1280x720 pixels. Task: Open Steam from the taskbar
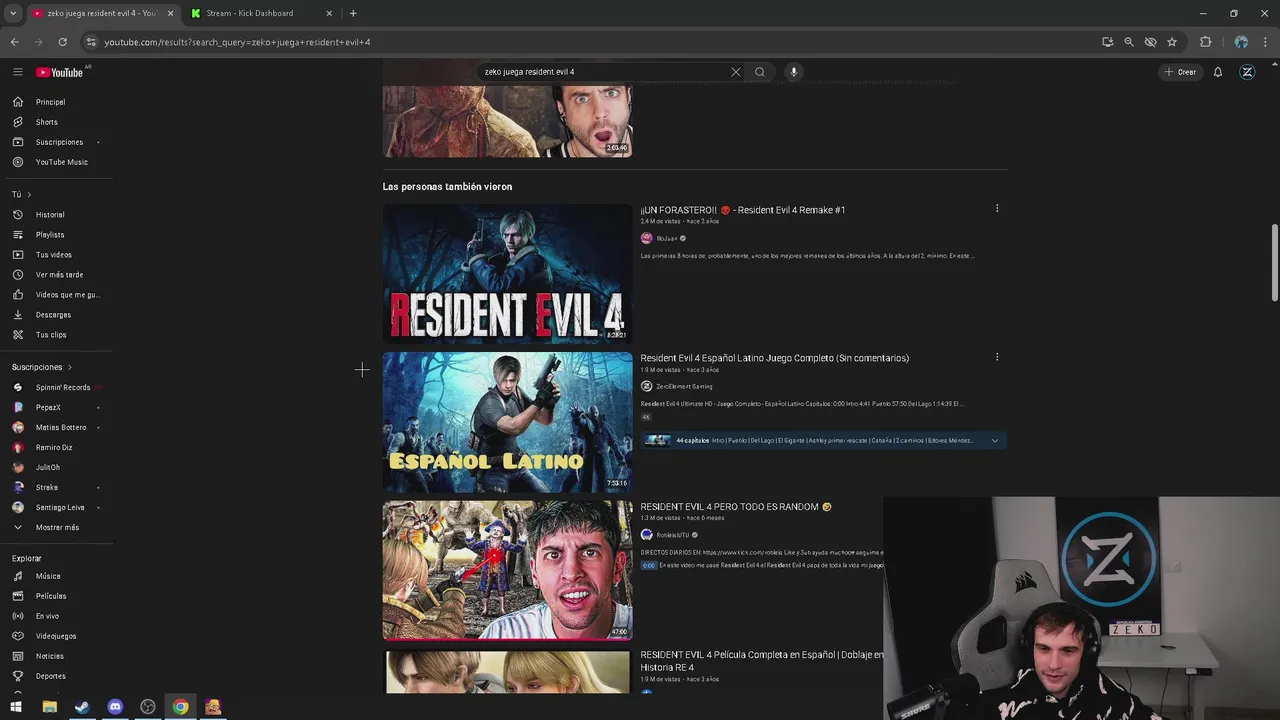(82, 707)
